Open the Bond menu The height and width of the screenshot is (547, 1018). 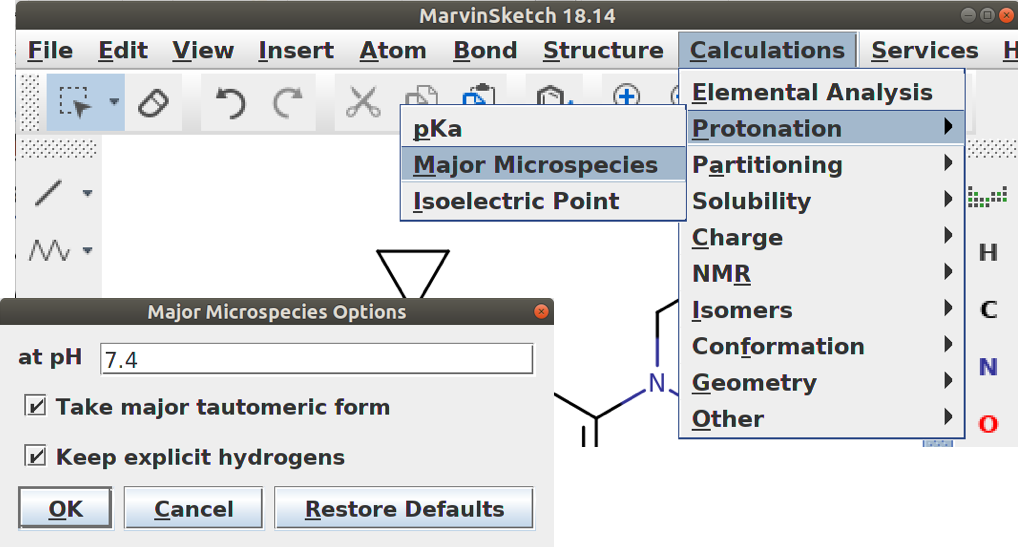click(485, 50)
